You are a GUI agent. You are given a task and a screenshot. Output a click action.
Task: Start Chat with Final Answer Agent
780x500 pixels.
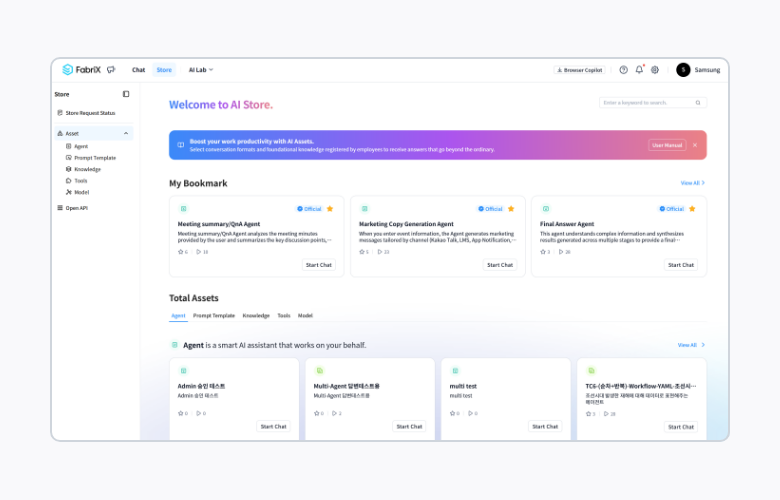point(681,265)
